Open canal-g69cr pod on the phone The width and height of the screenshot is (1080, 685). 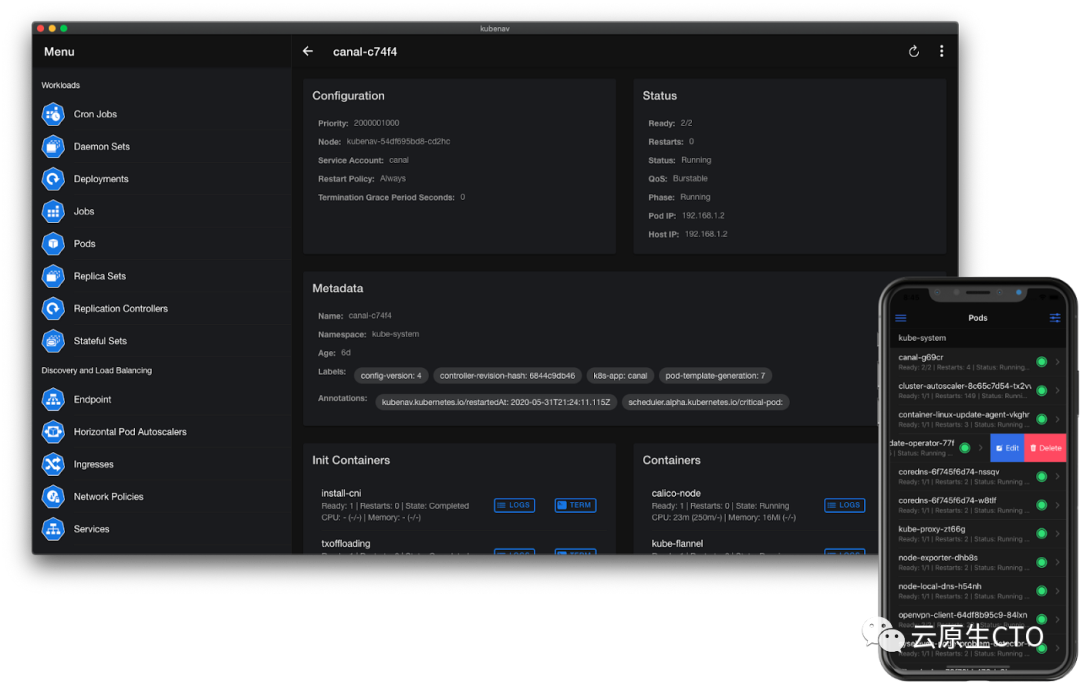pos(978,362)
